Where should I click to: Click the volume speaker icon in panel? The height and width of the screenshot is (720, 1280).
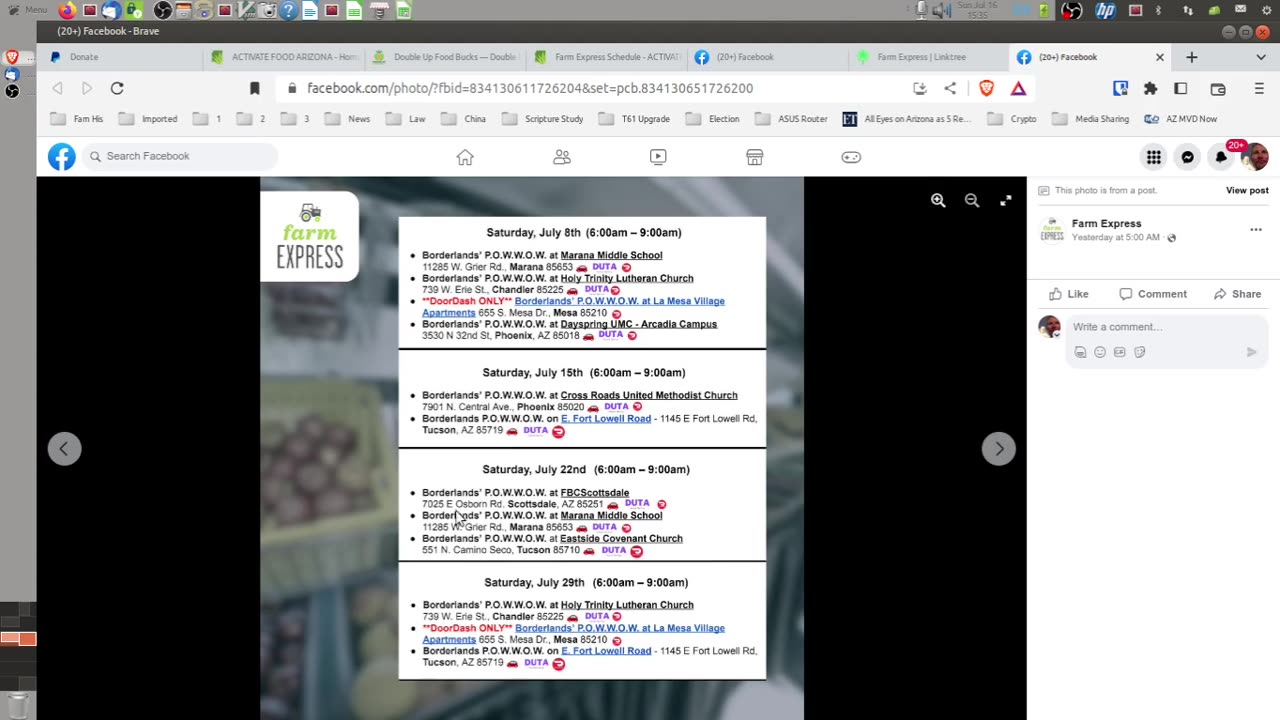click(941, 11)
